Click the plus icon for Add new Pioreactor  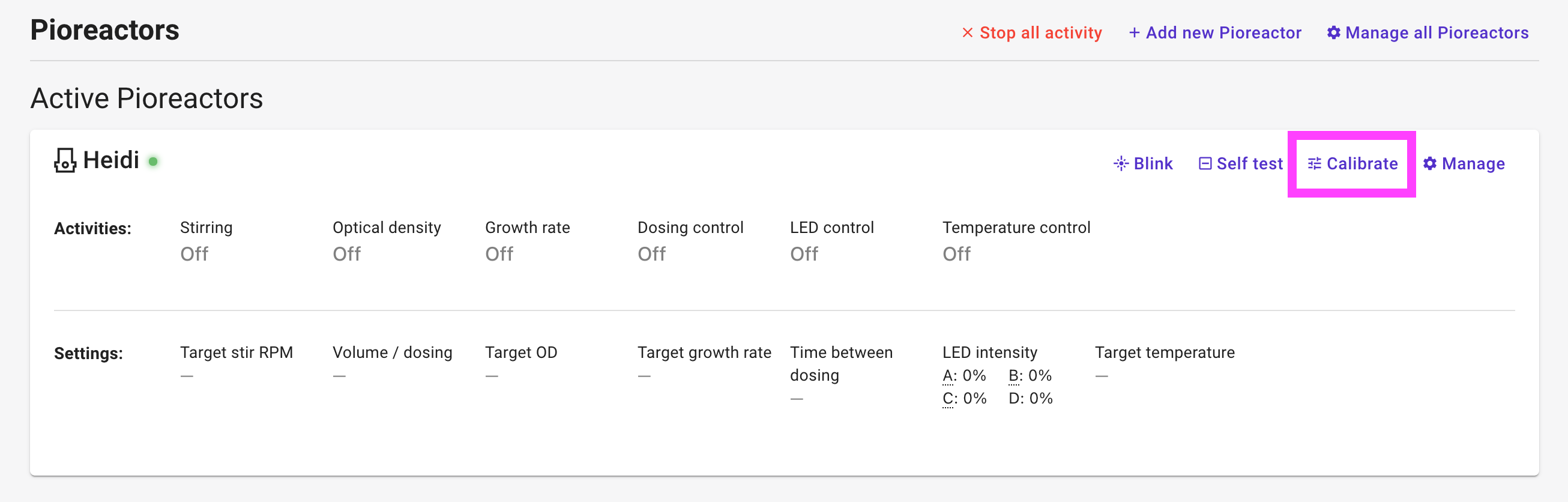(x=1135, y=32)
